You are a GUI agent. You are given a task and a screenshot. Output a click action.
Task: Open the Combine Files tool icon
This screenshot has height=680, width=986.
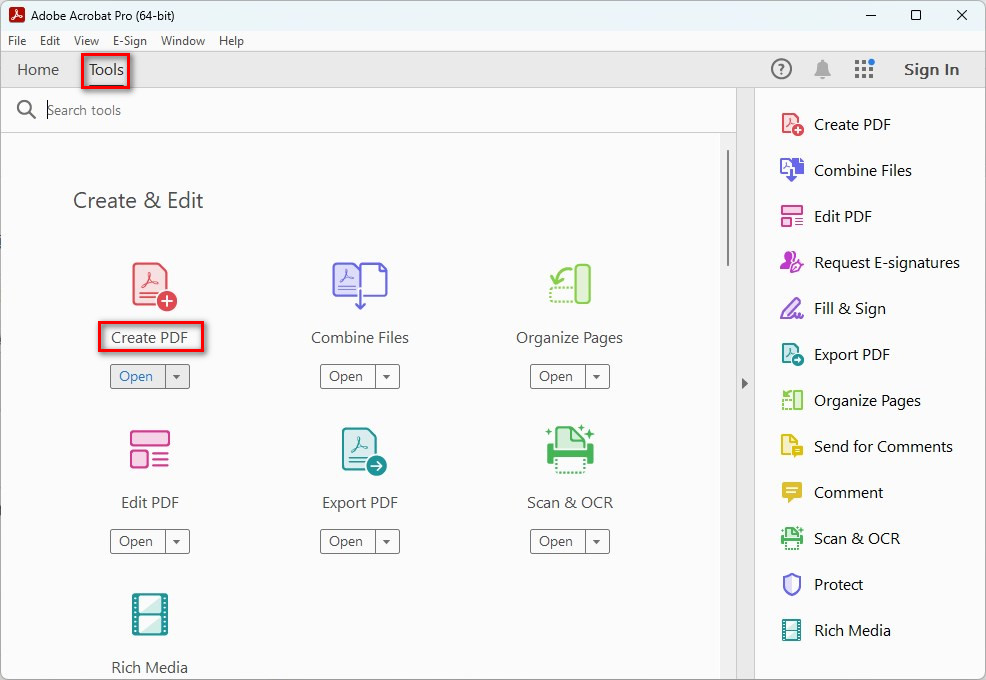click(x=359, y=286)
